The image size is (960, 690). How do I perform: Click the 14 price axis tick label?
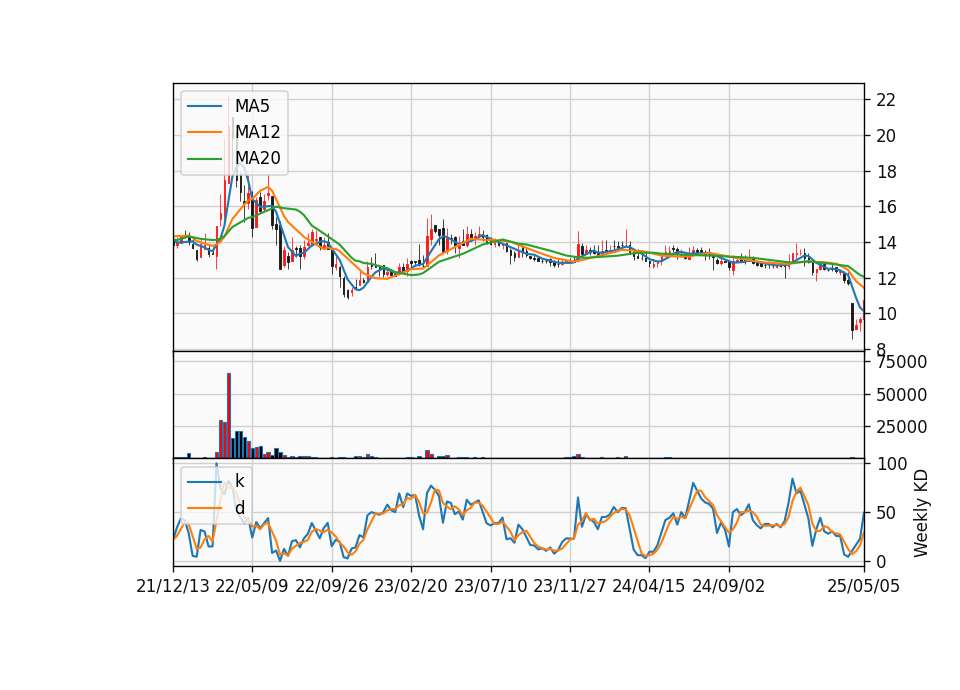[x=886, y=243]
